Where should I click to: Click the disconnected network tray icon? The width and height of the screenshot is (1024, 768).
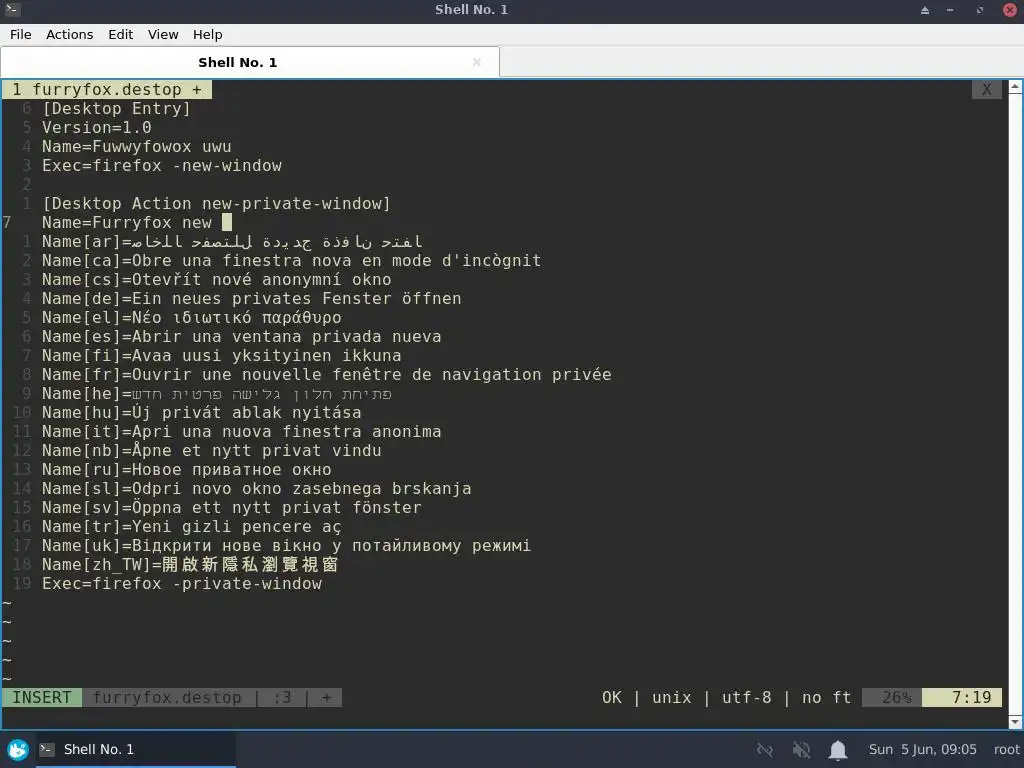pos(765,750)
